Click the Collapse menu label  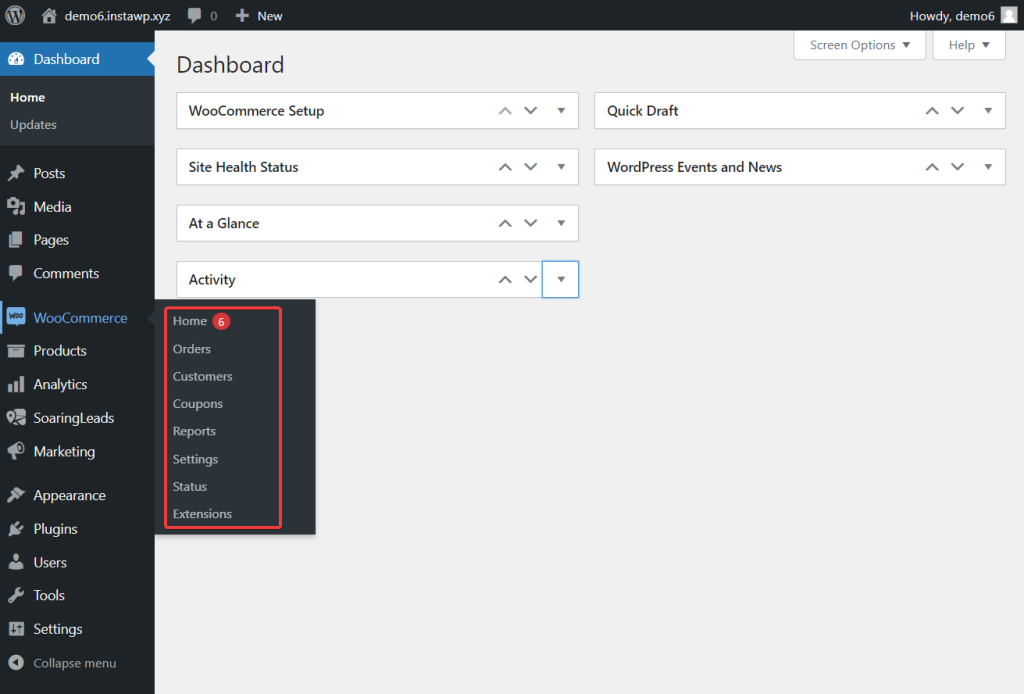point(74,663)
